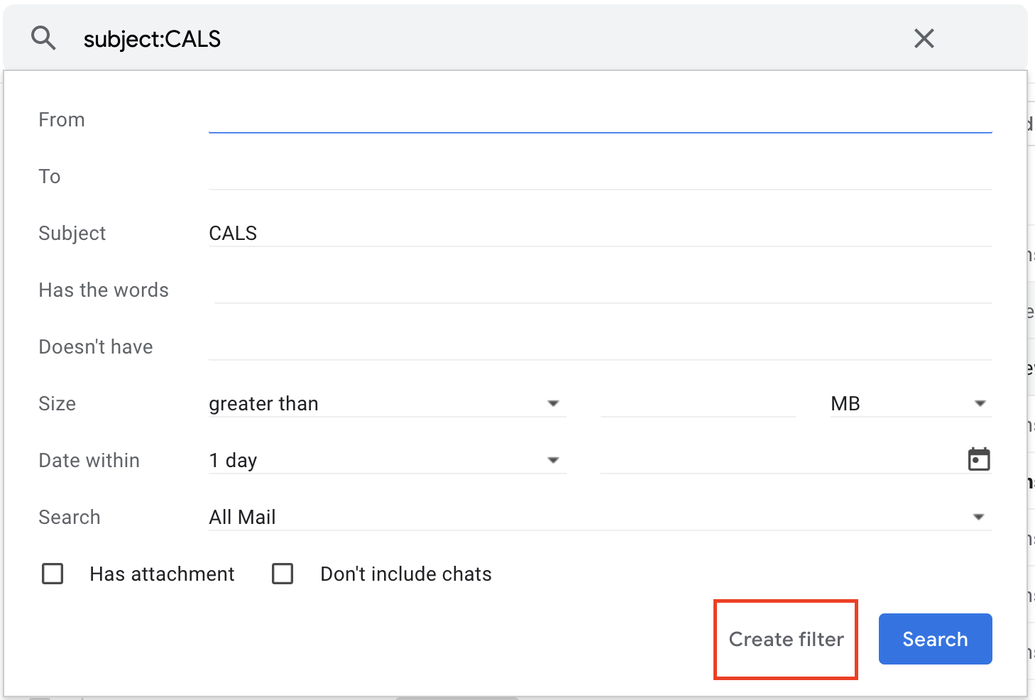The image size is (1035, 700).
Task: Check Don't include chats
Action: coord(282,573)
